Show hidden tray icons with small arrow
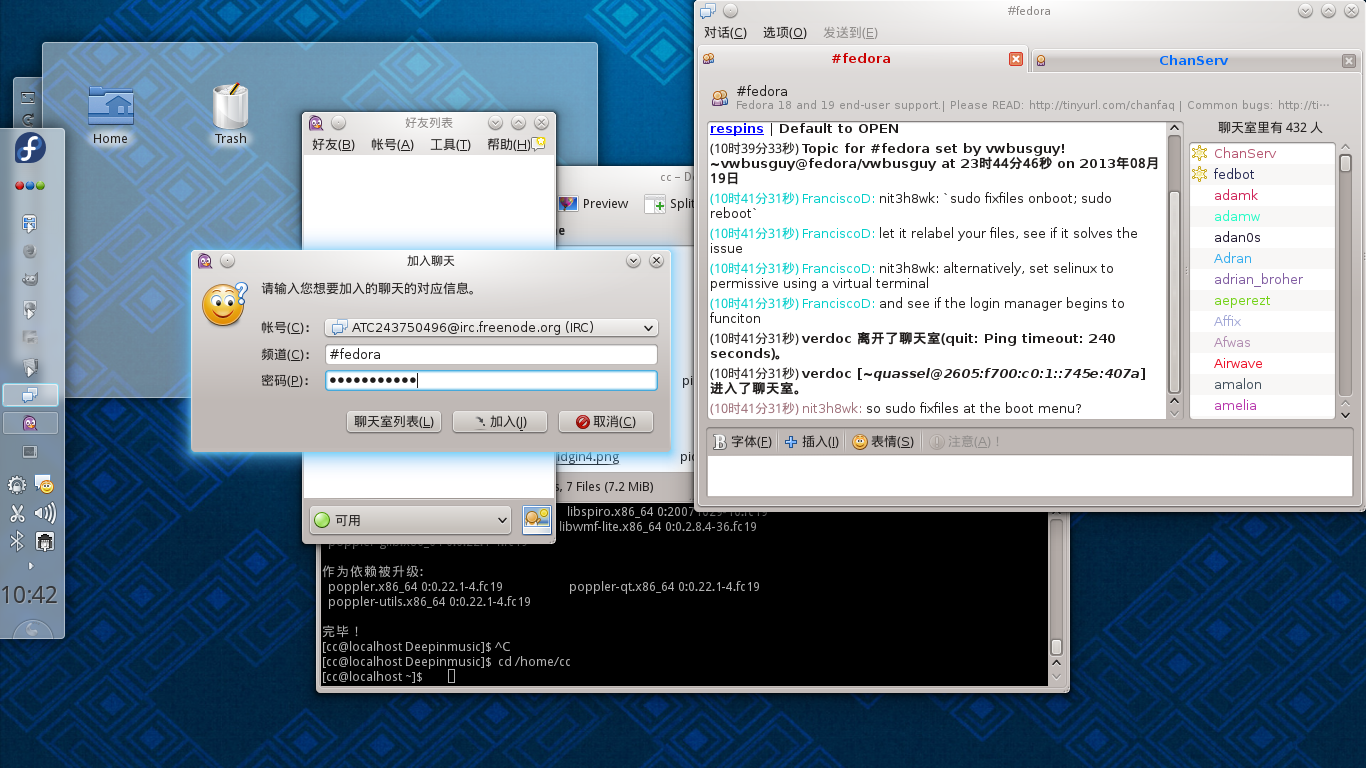Screen dimensions: 1366x768 30,566
